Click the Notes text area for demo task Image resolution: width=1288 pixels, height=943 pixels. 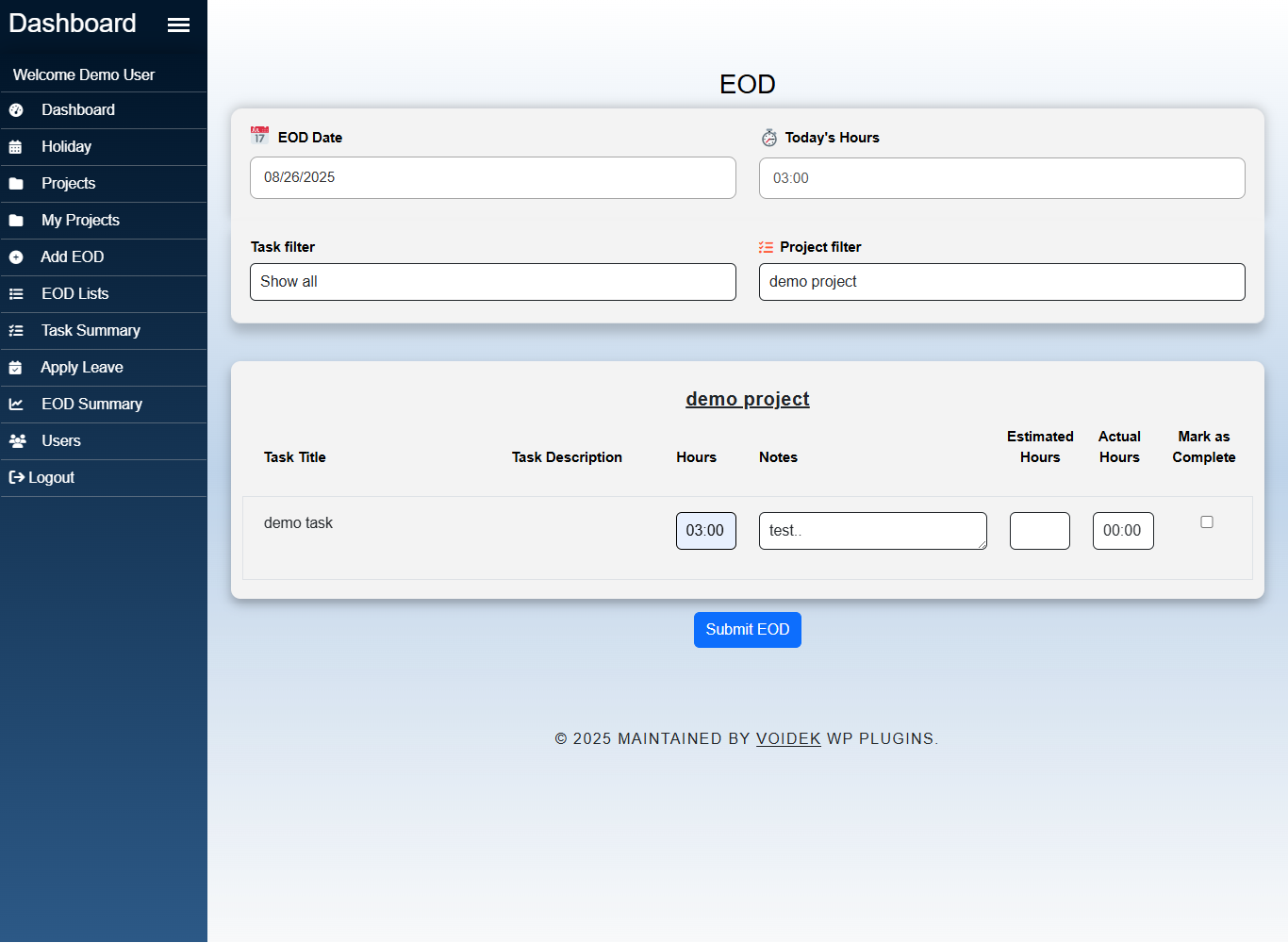(872, 531)
